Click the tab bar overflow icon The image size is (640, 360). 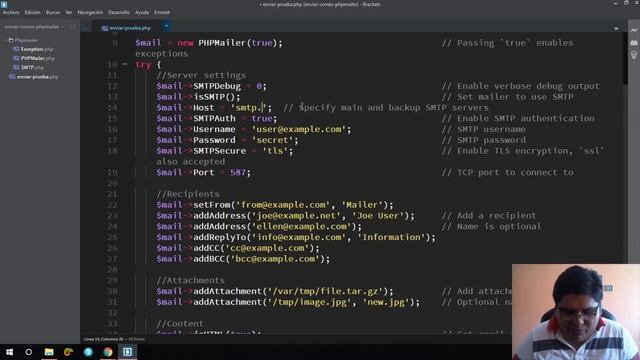(x=616, y=29)
